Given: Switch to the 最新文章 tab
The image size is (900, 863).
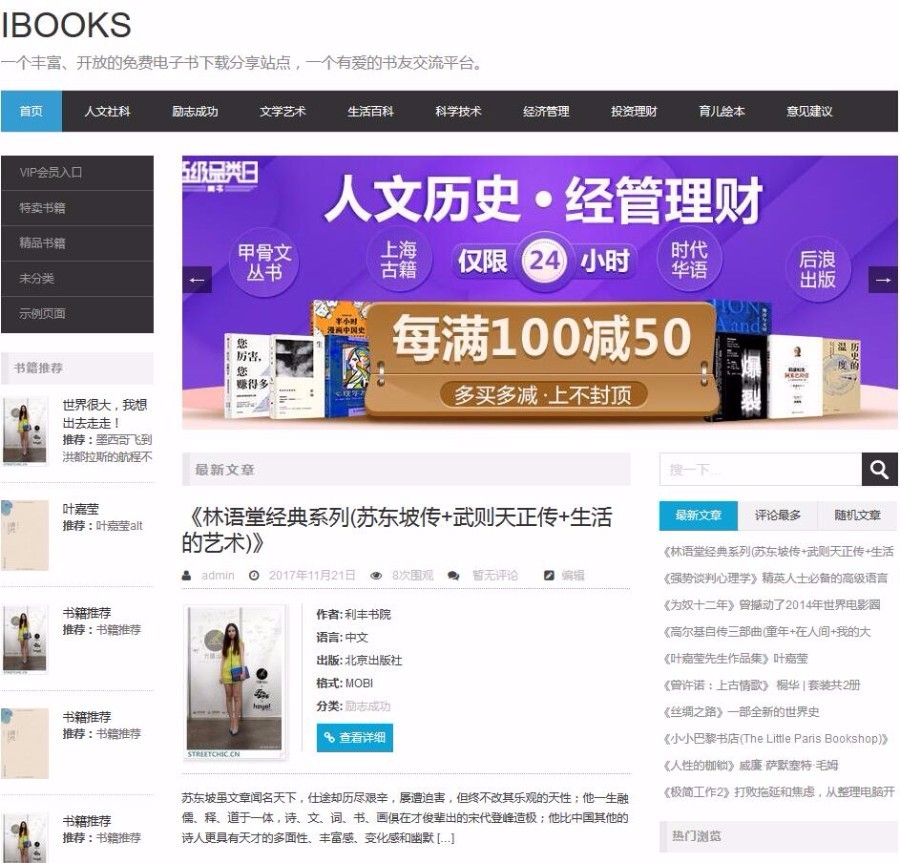Looking at the screenshot, I should click(x=699, y=515).
